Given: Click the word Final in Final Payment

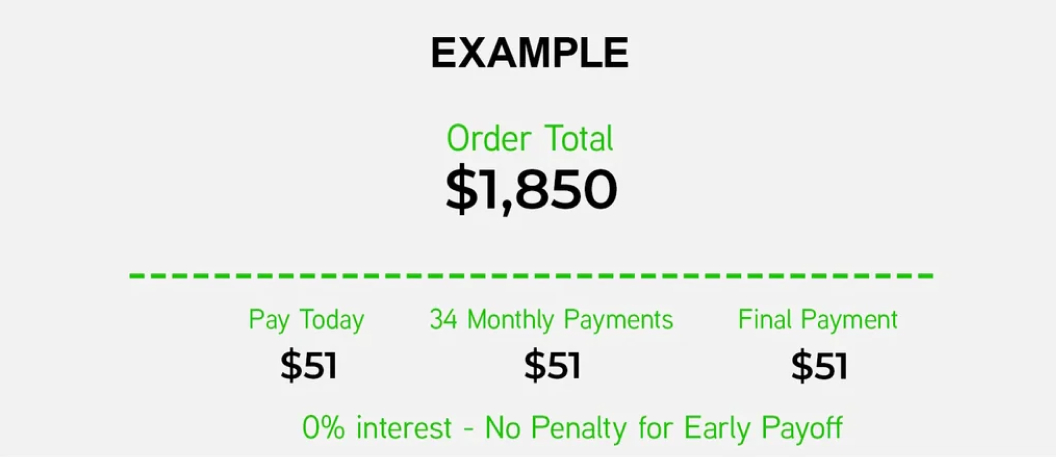Looking at the screenshot, I should [764, 319].
